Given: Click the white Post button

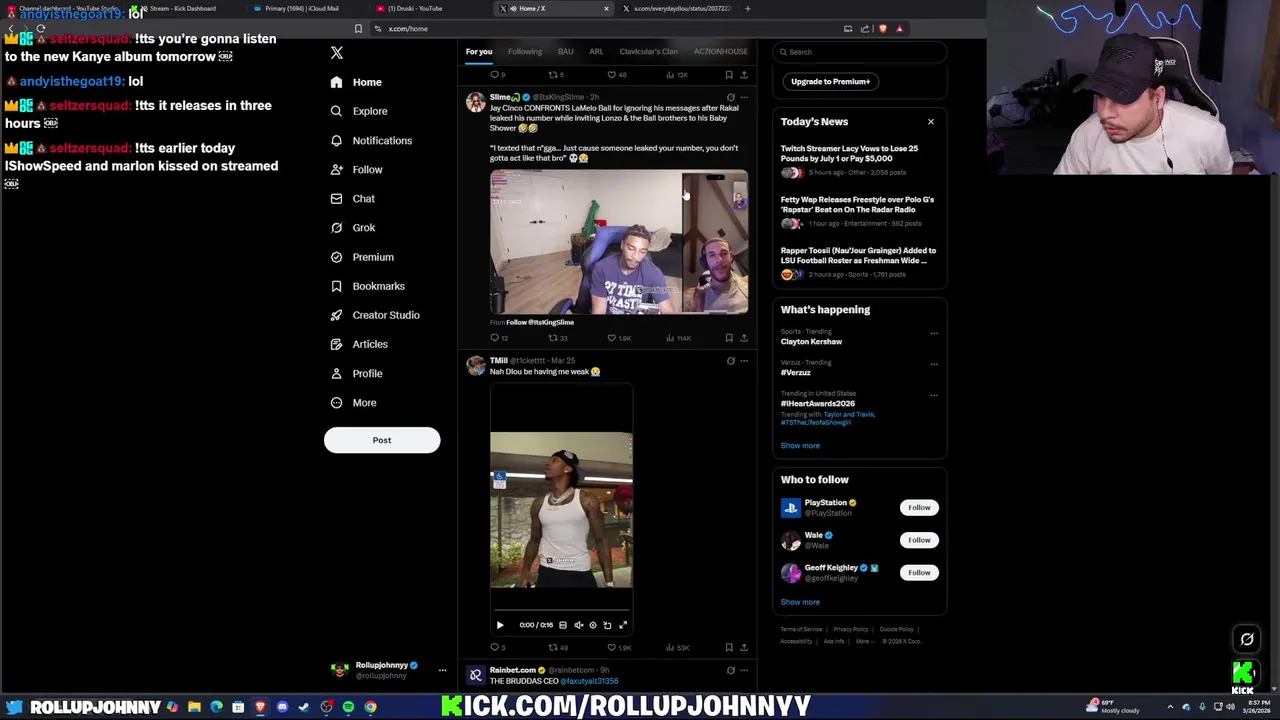Looking at the screenshot, I should coord(382,440).
